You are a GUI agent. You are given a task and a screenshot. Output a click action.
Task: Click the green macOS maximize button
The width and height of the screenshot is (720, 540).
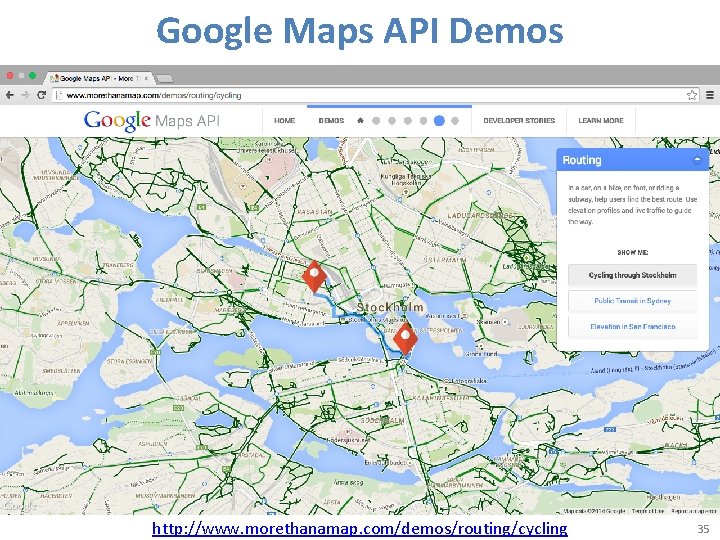coord(32,75)
